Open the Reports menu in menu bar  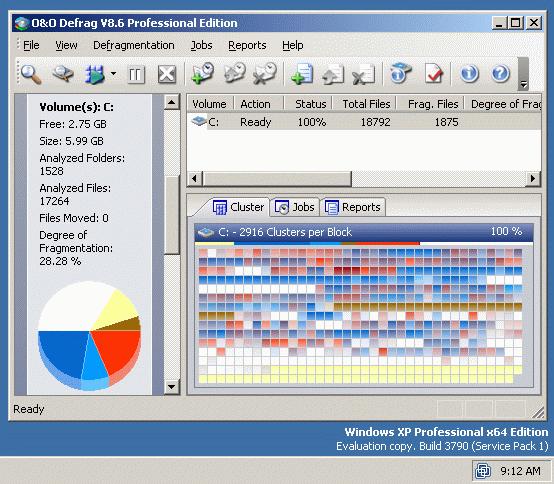[x=247, y=45]
